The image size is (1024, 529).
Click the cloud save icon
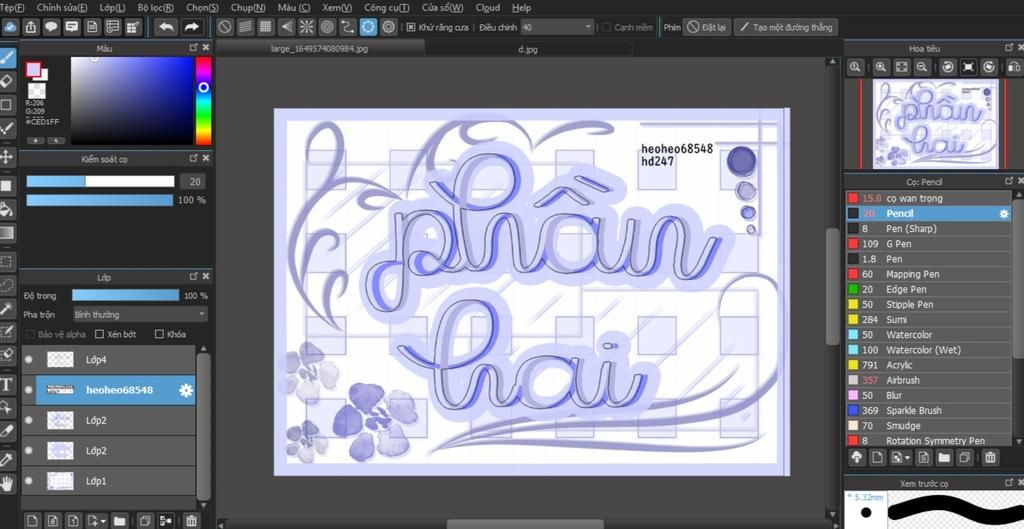point(10,27)
